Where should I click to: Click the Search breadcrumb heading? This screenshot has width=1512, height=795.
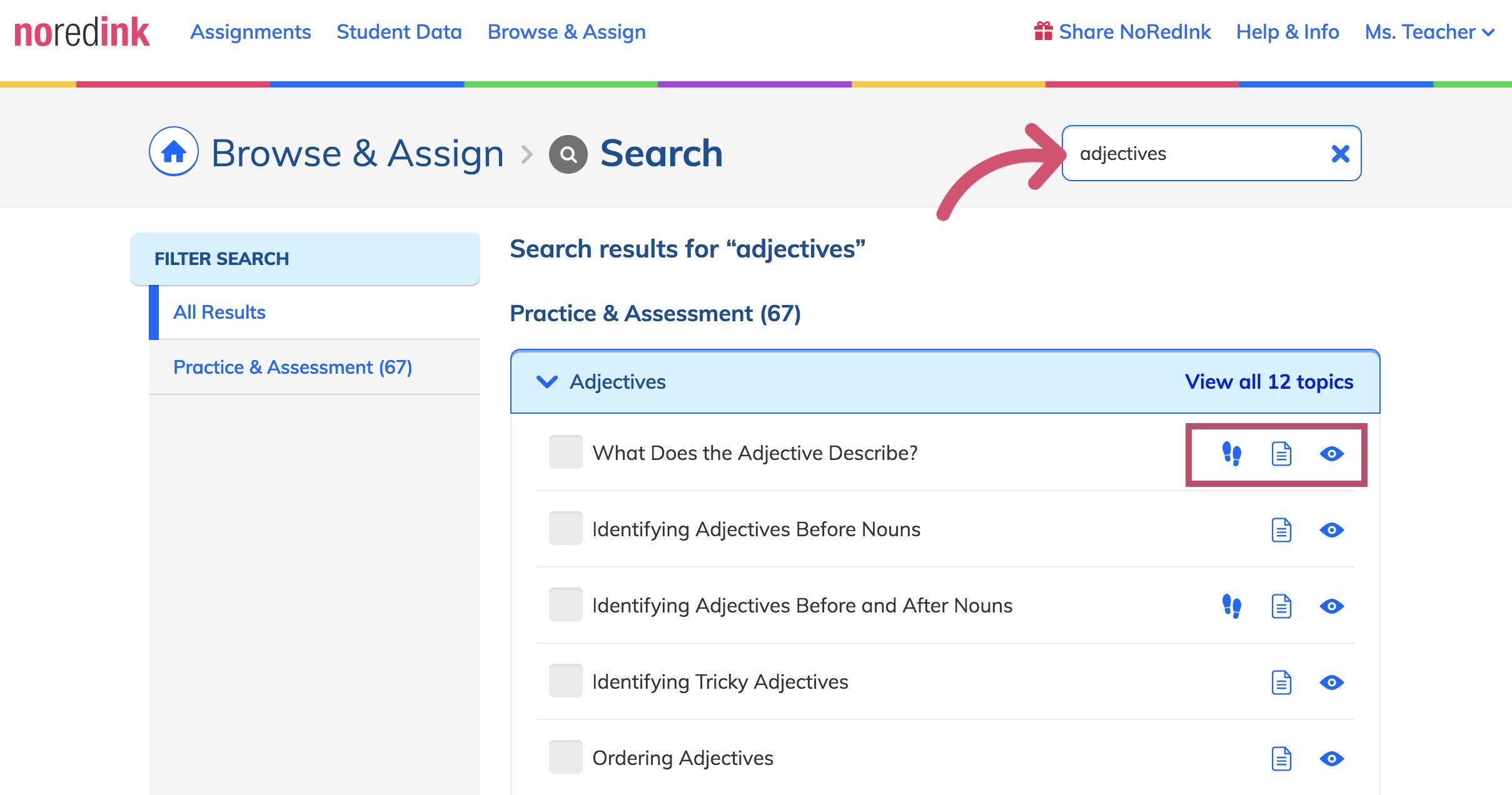(661, 153)
